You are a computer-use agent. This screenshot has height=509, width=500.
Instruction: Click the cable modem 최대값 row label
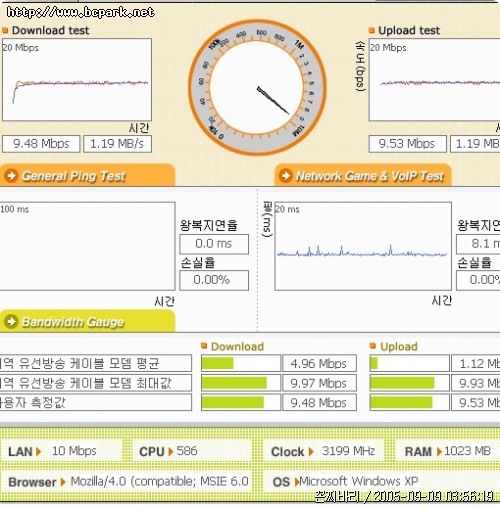pyautogui.click(x=96, y=383)
